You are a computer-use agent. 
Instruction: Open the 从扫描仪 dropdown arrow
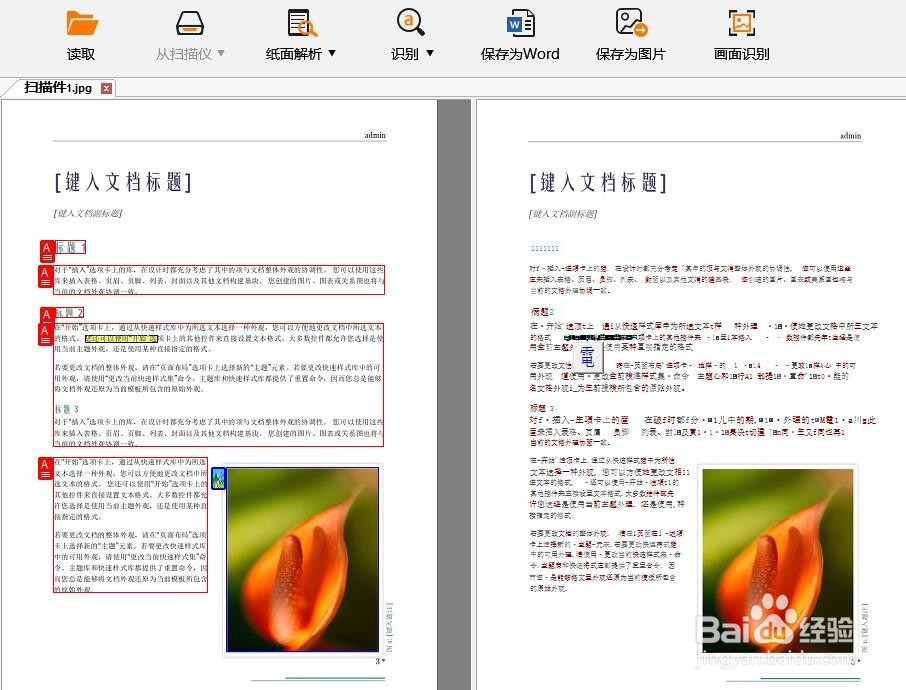tap(219, 54)
